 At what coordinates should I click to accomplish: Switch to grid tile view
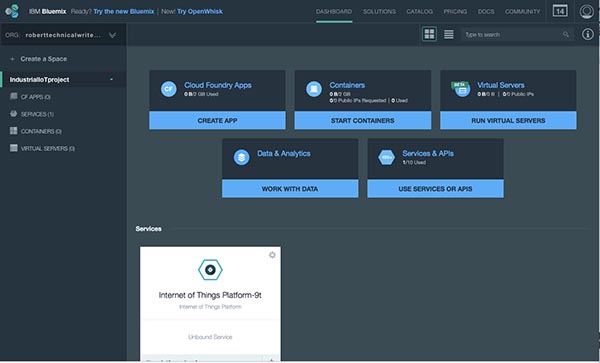point(429,34)
